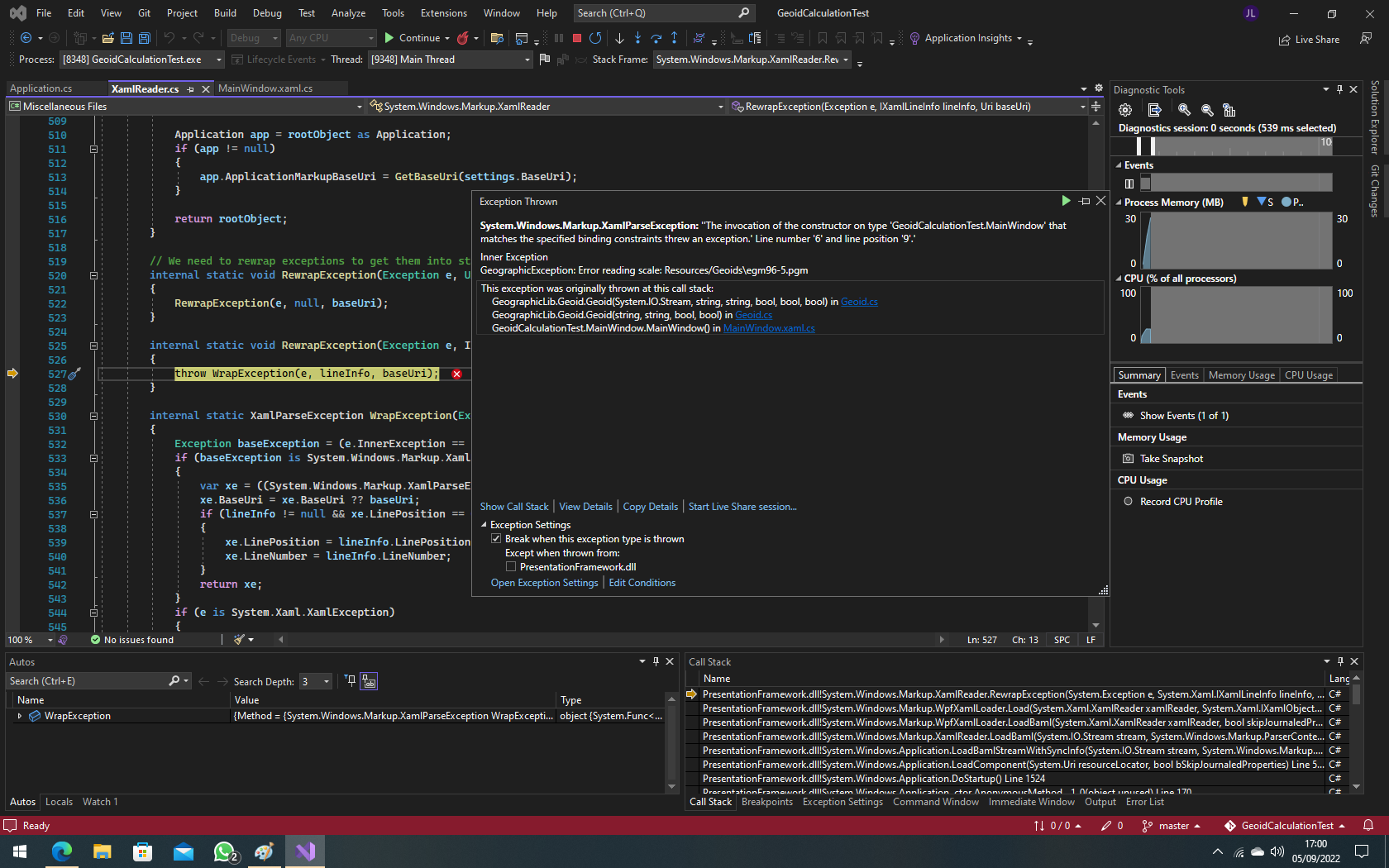Toggle 'Break when this exception type is thrown'
1389x868 pixels.
(x=496, y=539)
